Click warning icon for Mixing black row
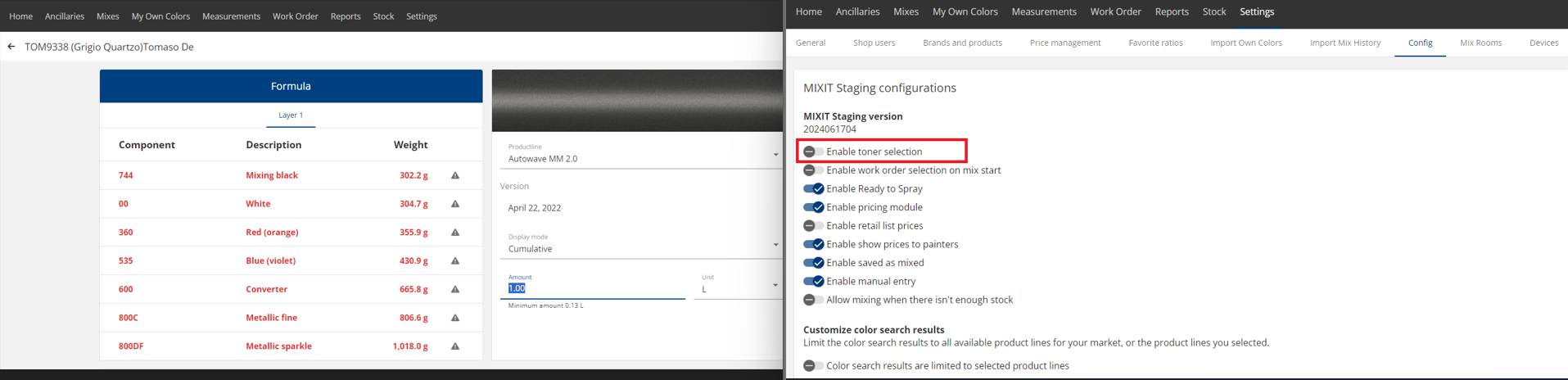Viewport: 1568px width, 380px height. 455,175
